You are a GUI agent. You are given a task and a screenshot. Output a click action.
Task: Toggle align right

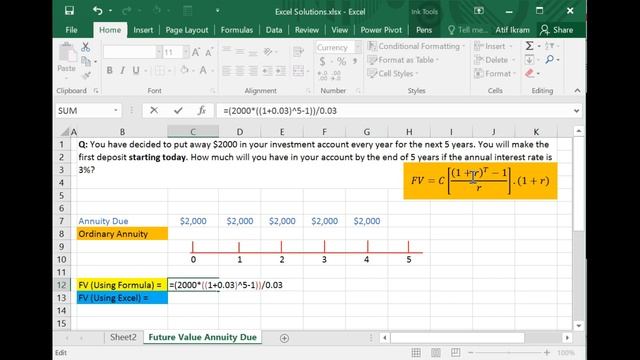pyautogui.click(x=253, y=71)
